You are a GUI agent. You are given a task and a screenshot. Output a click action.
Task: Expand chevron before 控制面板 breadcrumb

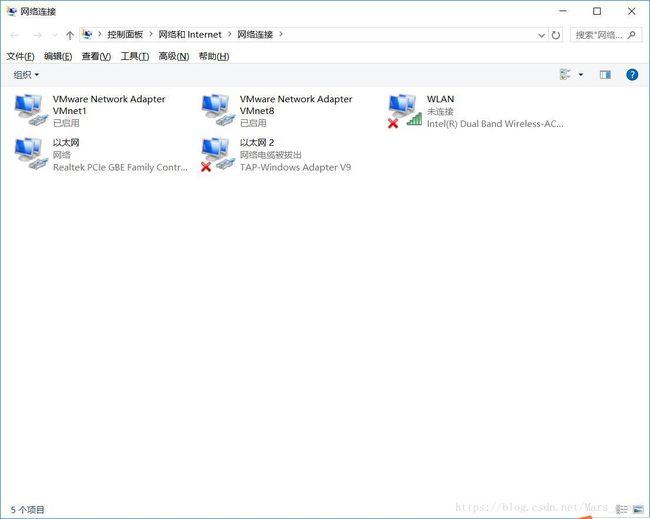coord(99,34)
